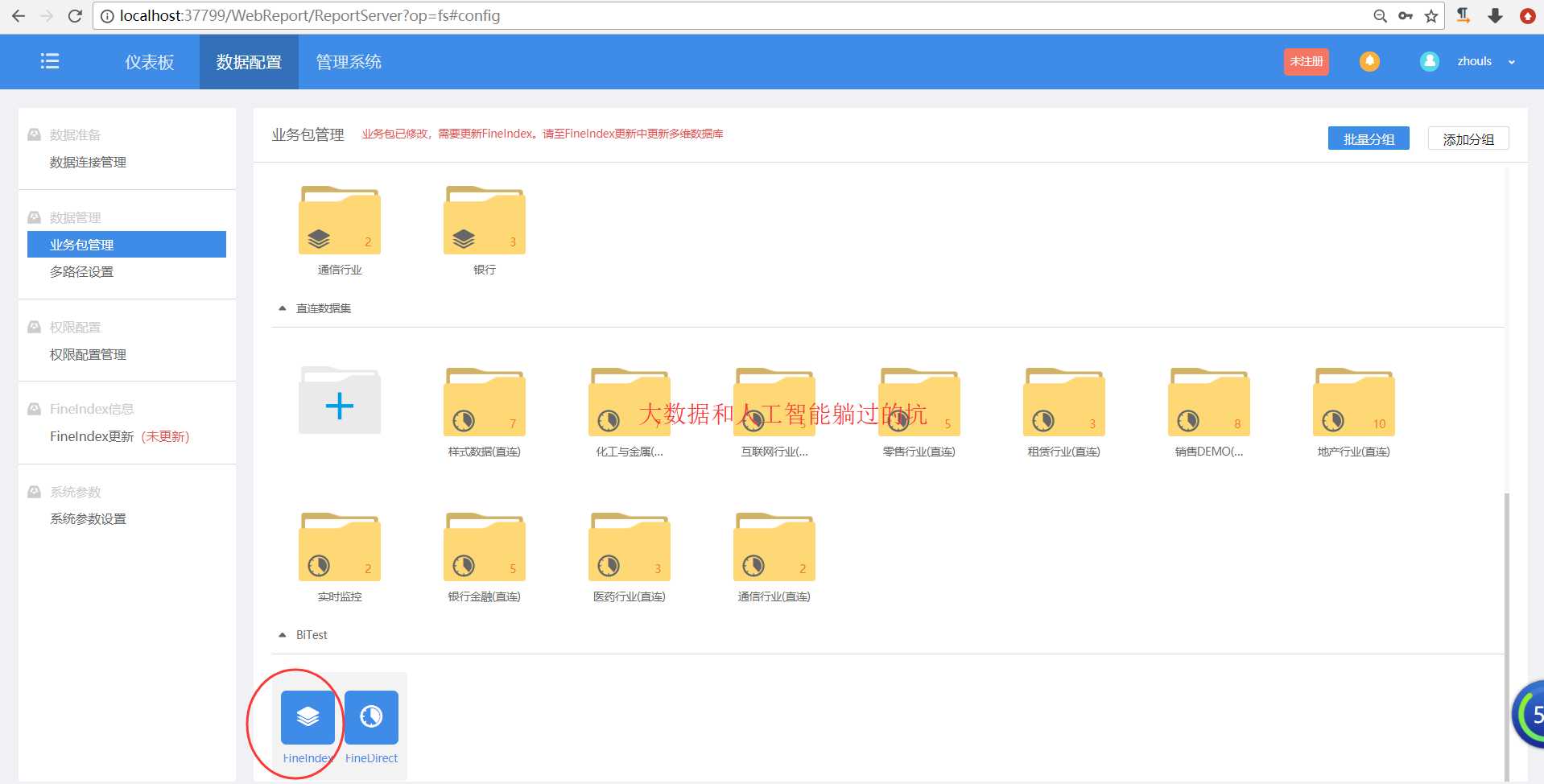This screenshot has height=784, width=1544.
Task: Click the 批量分组 button
Action: (1369, 138)
